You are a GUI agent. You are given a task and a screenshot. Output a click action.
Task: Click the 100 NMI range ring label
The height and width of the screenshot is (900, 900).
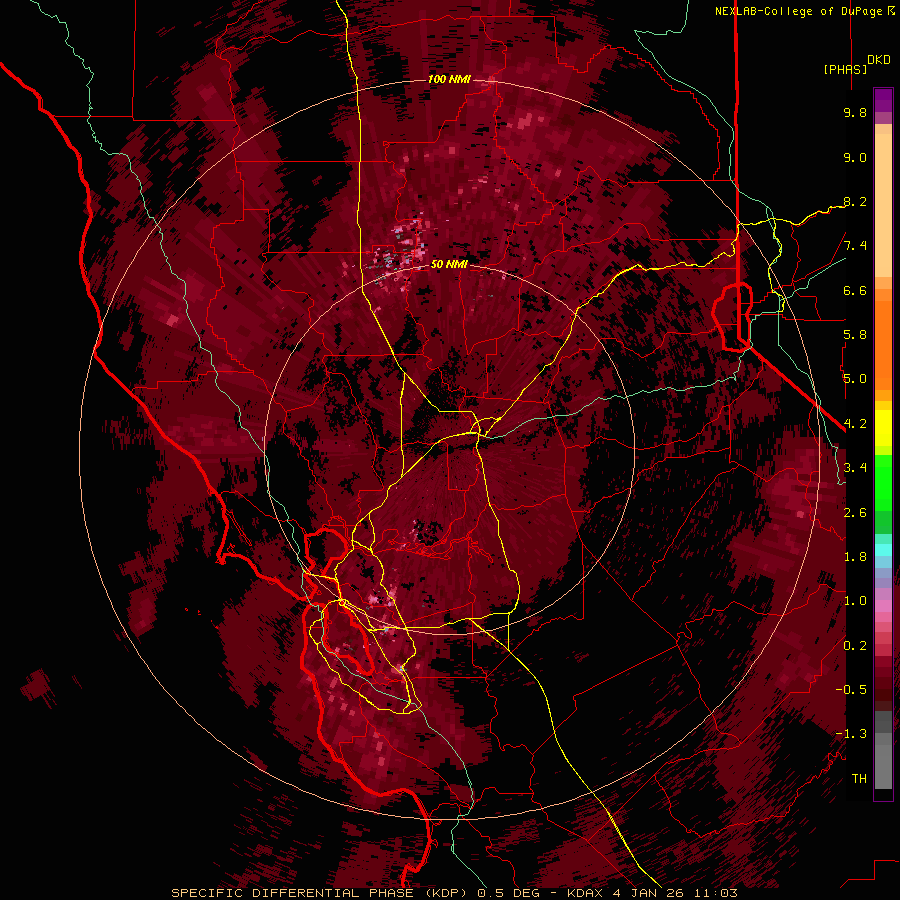449,79
